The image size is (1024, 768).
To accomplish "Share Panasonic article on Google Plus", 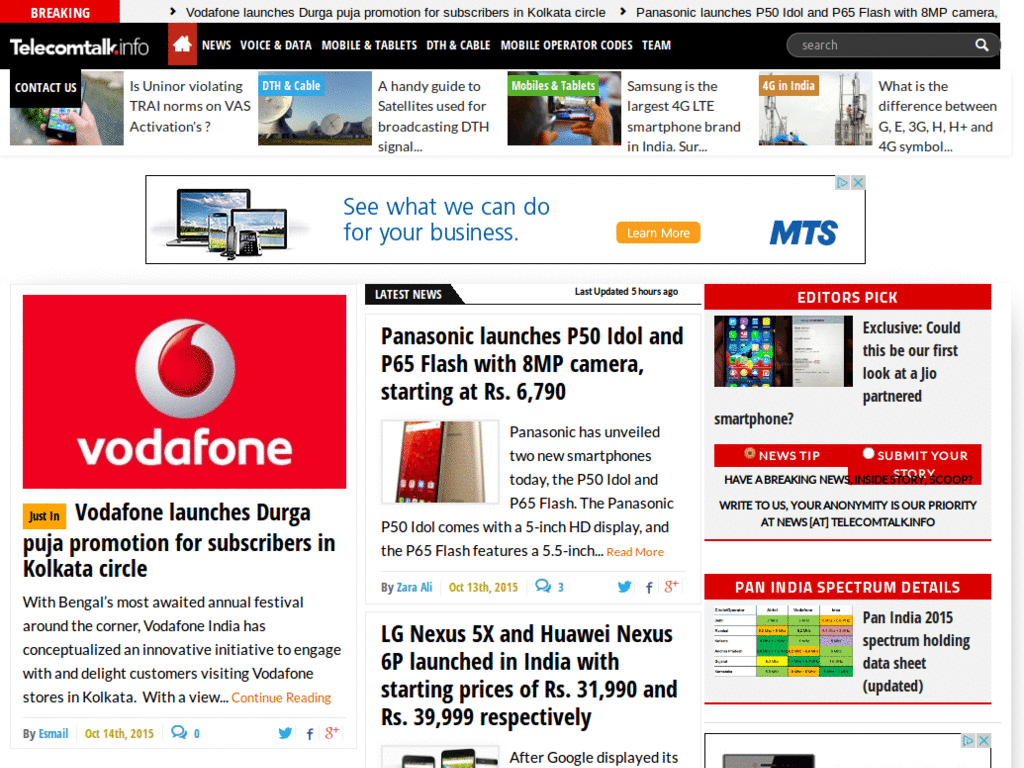I will (x=671, y=586).
